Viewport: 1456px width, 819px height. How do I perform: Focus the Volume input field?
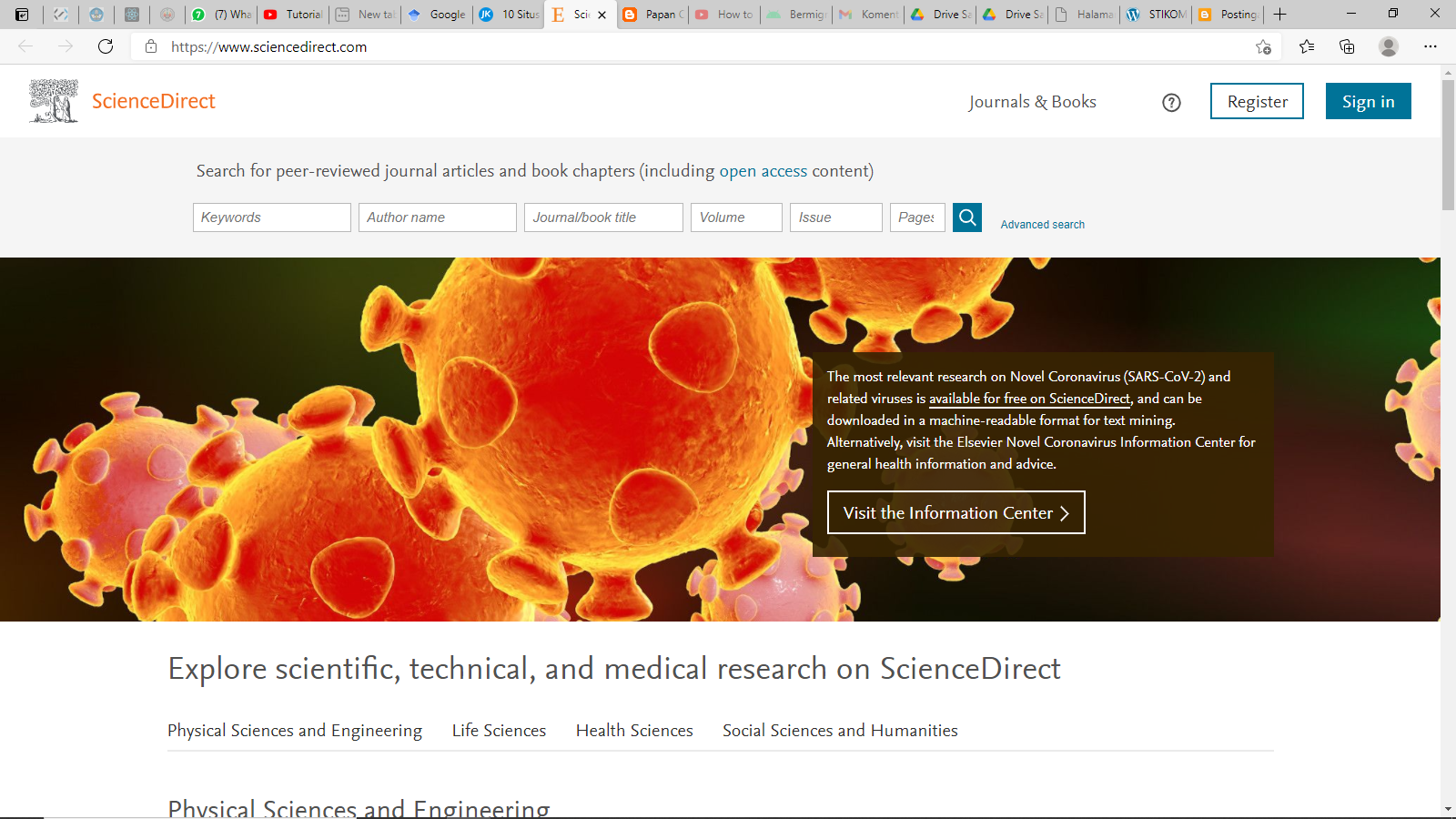click(x=736, y=217)
